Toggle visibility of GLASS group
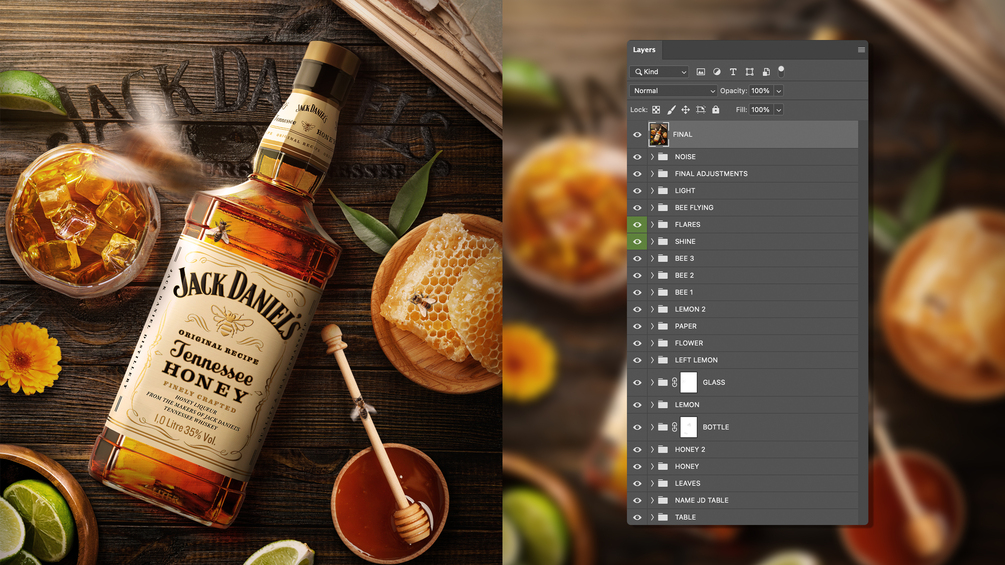Screen dimensions: 1005x565 click(x=637, y=382)
